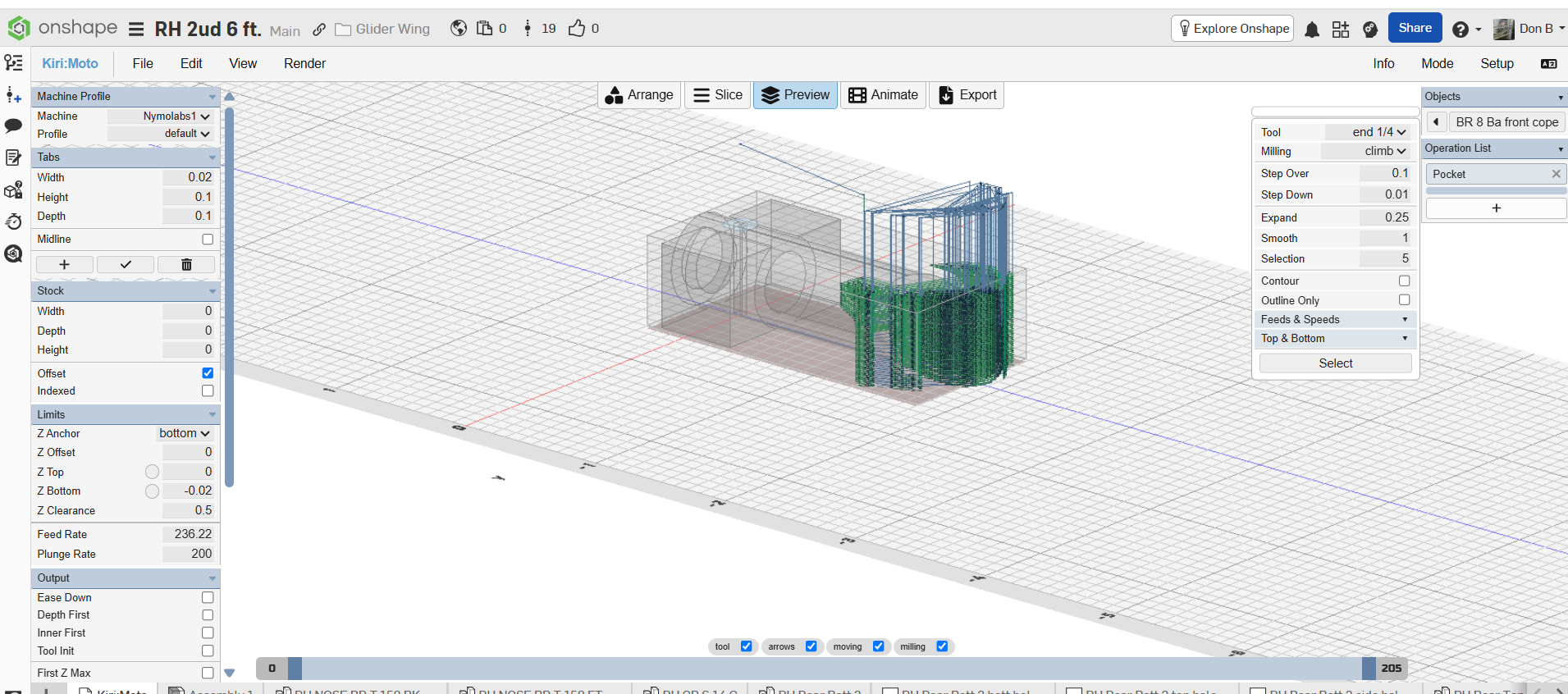Open the notifications bell

tap(1312, 30)
